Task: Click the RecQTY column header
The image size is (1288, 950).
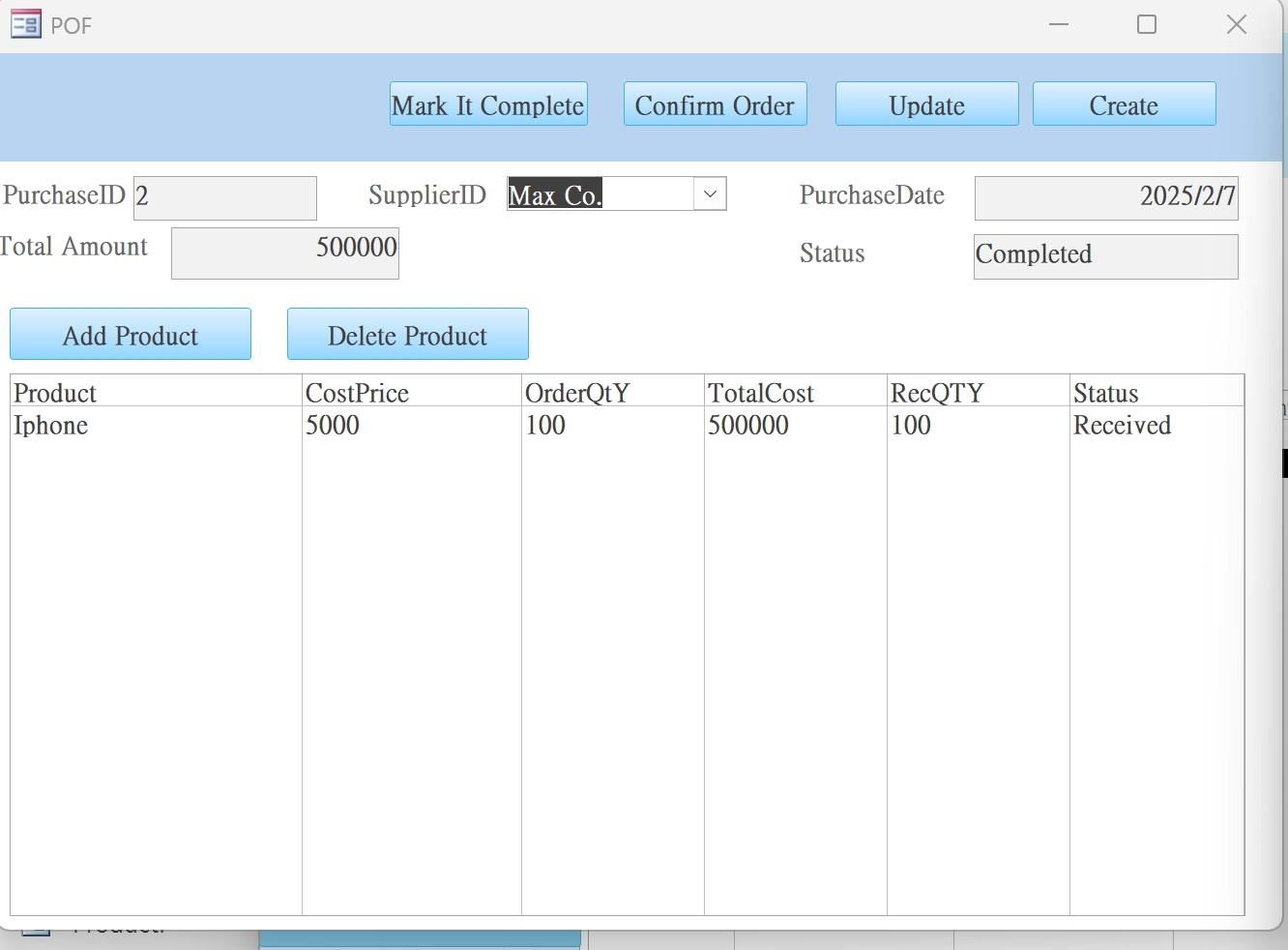Action: click(979, 392)
